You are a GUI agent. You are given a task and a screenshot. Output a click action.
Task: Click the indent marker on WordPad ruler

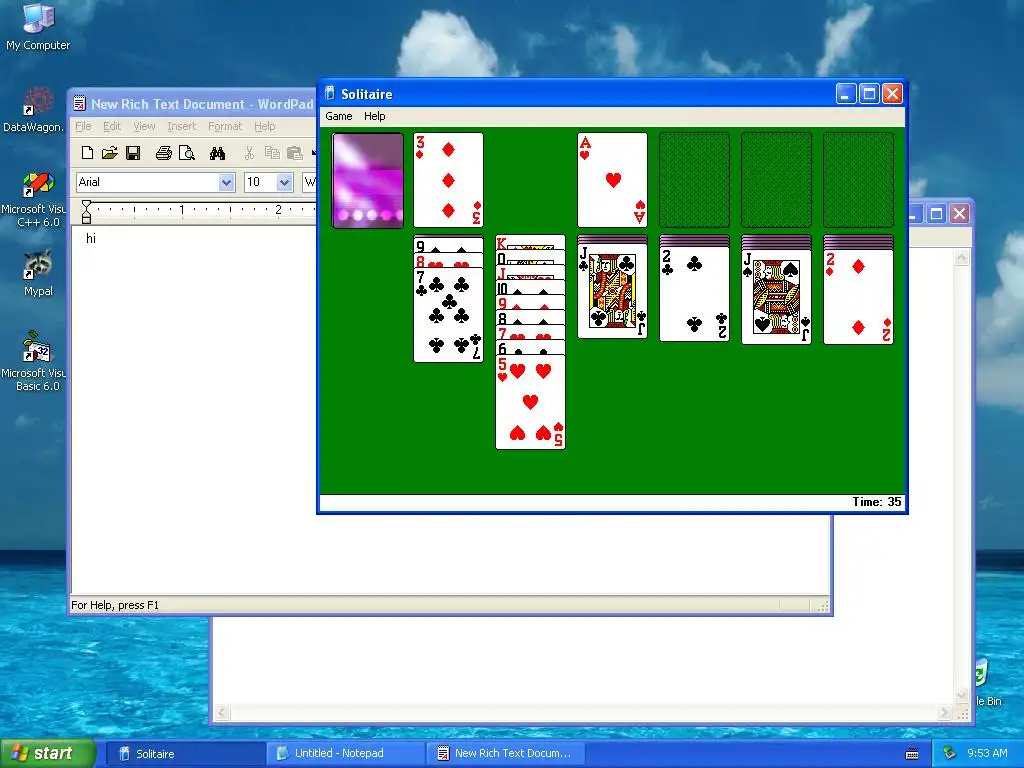click(86, 212)
